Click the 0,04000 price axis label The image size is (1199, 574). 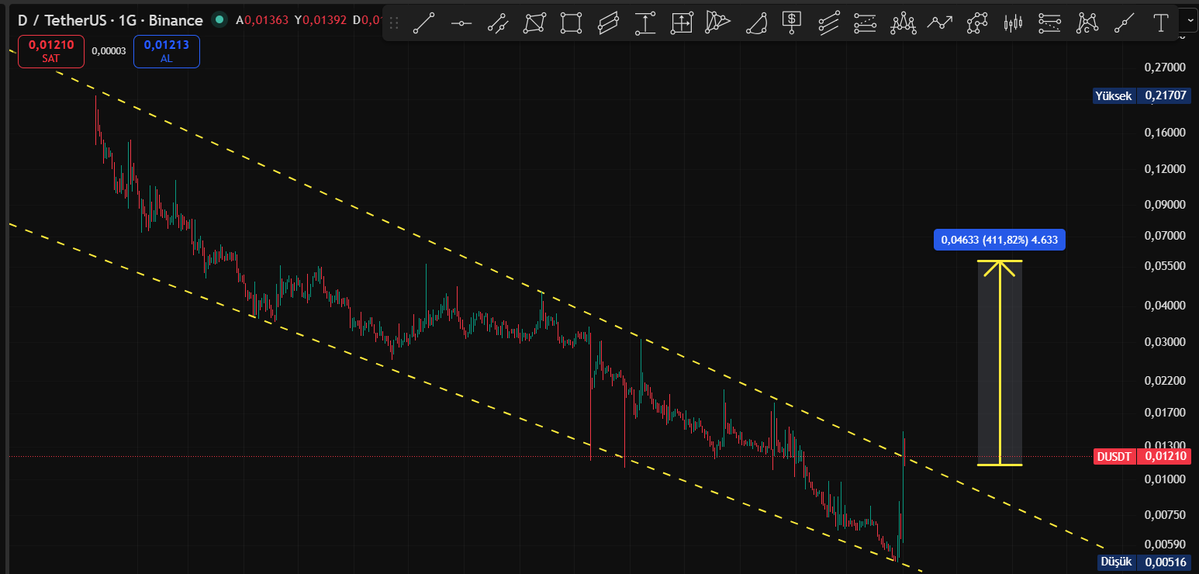coord(1165,306)
